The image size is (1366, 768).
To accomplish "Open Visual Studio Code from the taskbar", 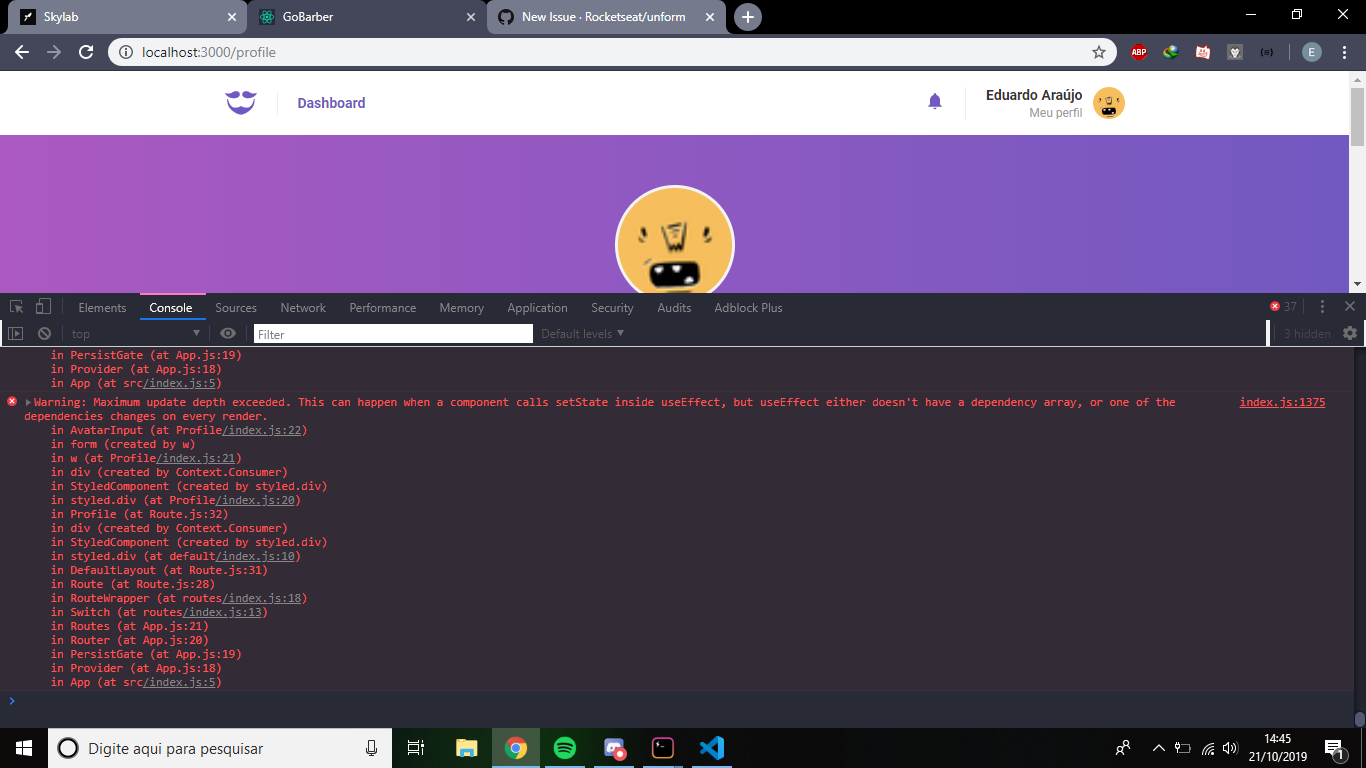I will coord(711,748).
